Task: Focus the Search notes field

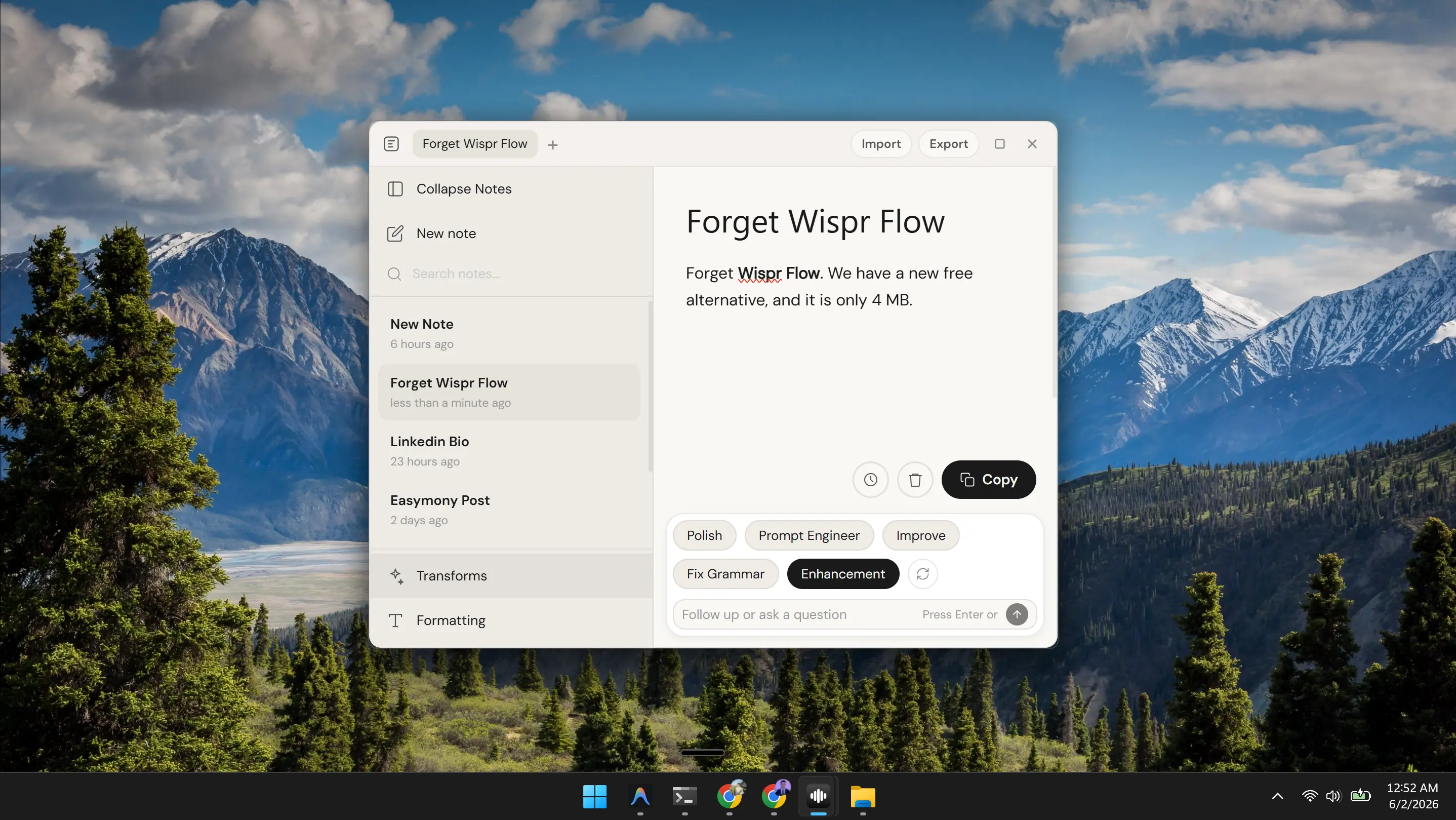Action: click(511, 275)
